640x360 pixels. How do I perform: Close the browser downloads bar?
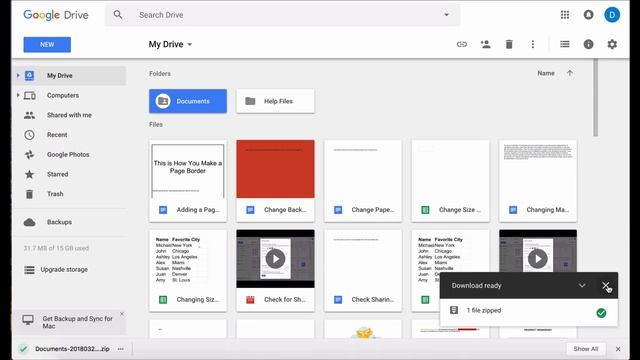tap(618, 349)
